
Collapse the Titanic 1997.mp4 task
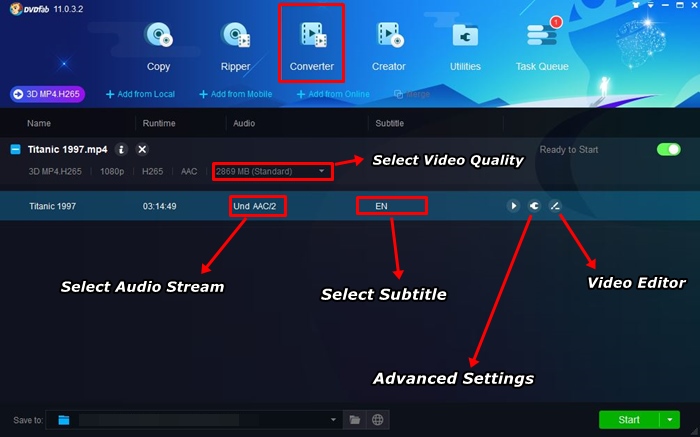[x=15, y=150]
